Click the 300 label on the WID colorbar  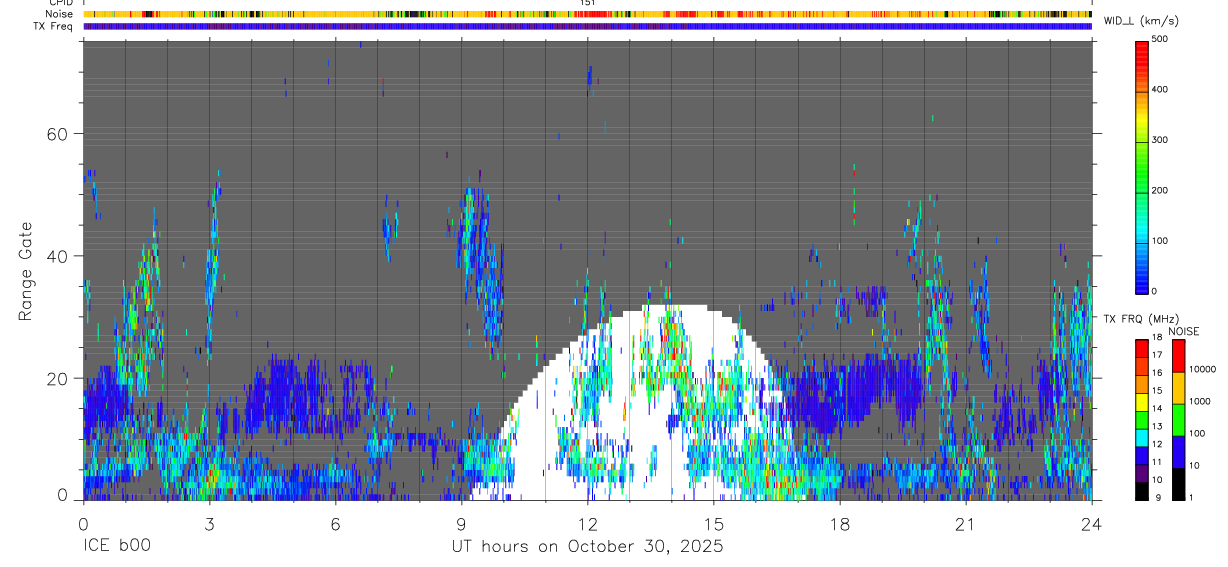(1160, 140)
